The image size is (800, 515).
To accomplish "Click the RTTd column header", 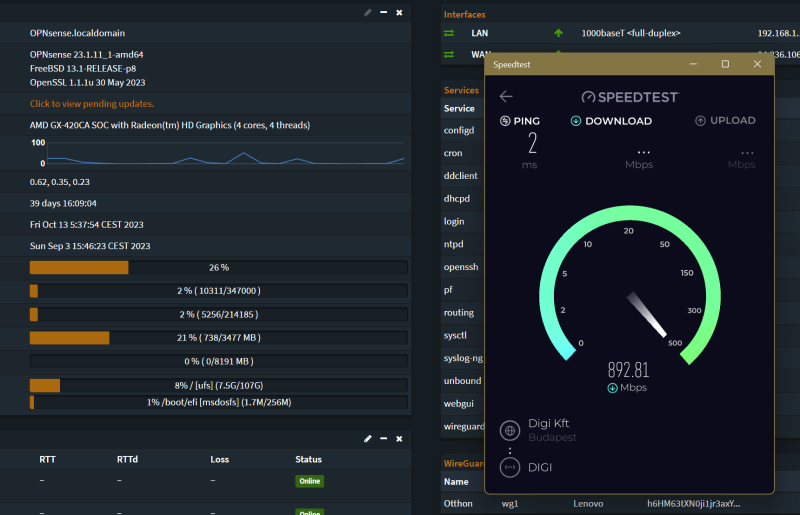I will [x=127, y=459].
